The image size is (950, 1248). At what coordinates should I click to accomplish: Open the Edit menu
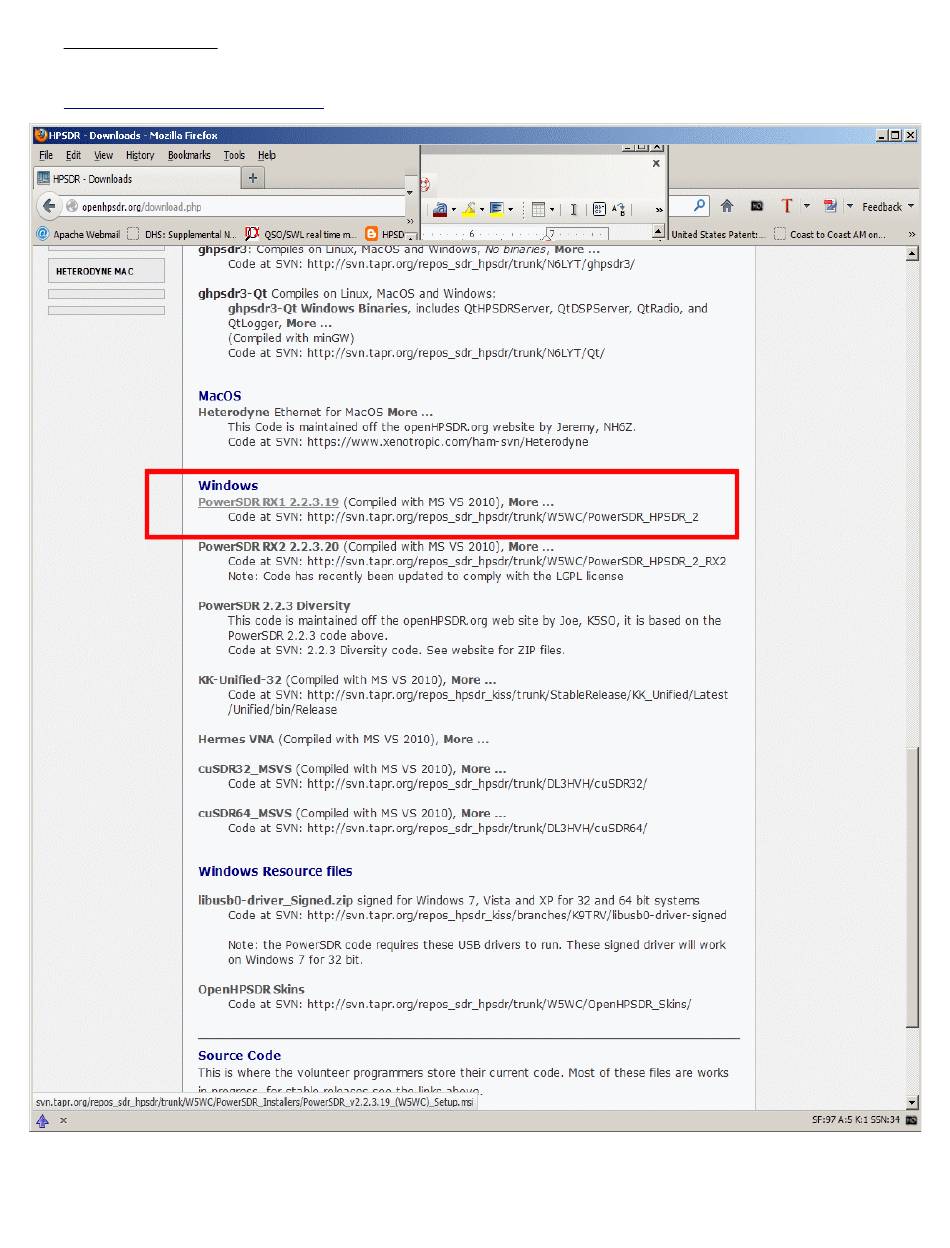[73, 155]
